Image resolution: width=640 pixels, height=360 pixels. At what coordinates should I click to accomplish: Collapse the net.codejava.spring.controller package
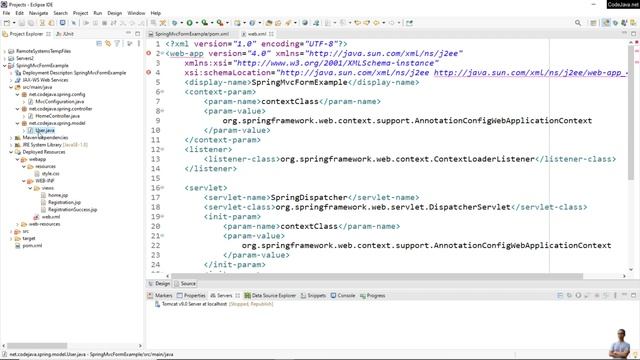(x=18, y=109)
